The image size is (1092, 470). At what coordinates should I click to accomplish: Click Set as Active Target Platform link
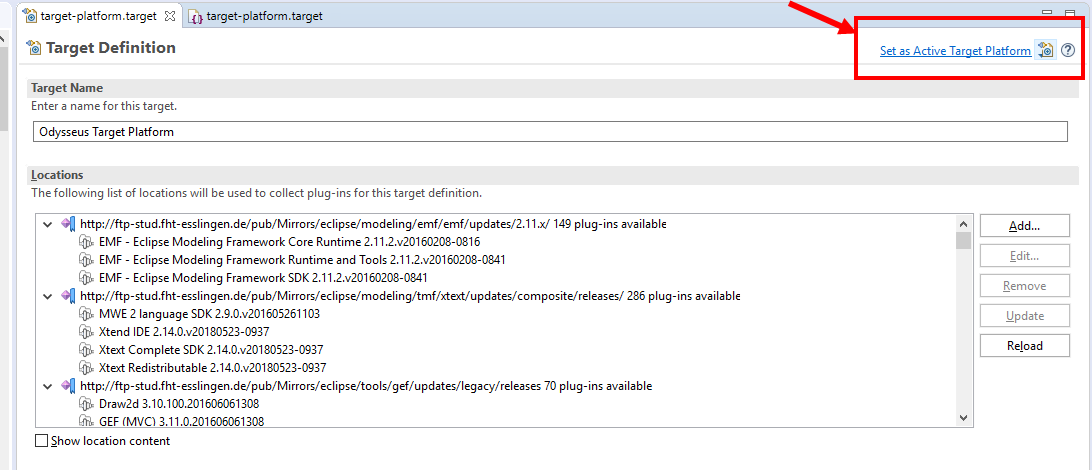pos(954,51)
